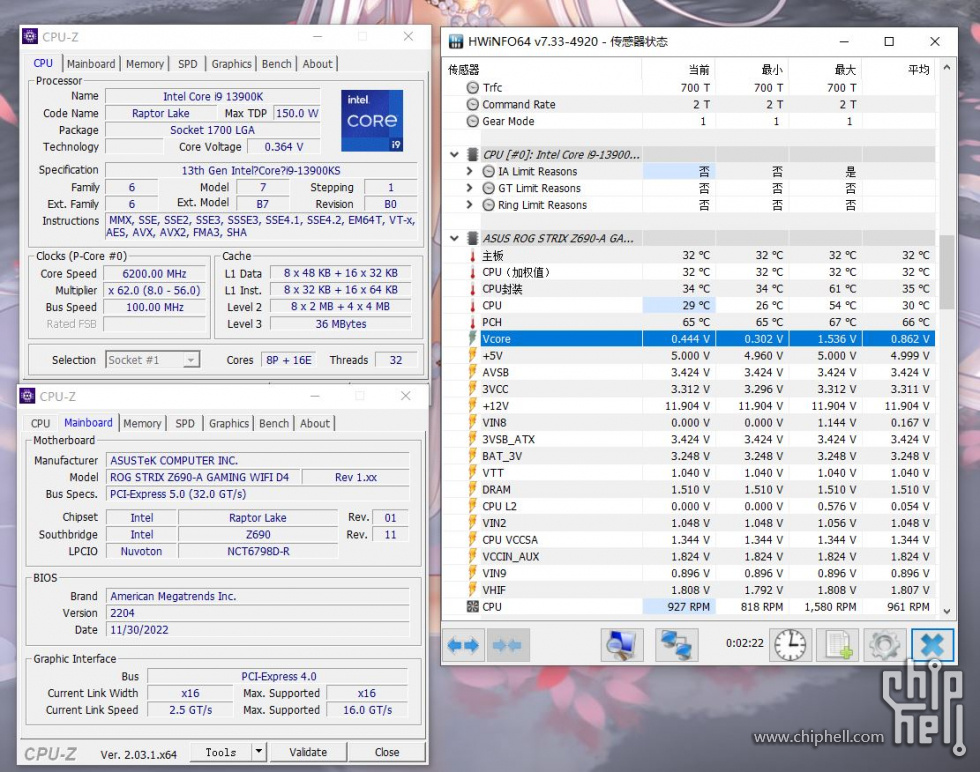This screenshot has width=980, height=772.
Task: Click IA Limit Reasons circle icon
Action: coord(489,171)
